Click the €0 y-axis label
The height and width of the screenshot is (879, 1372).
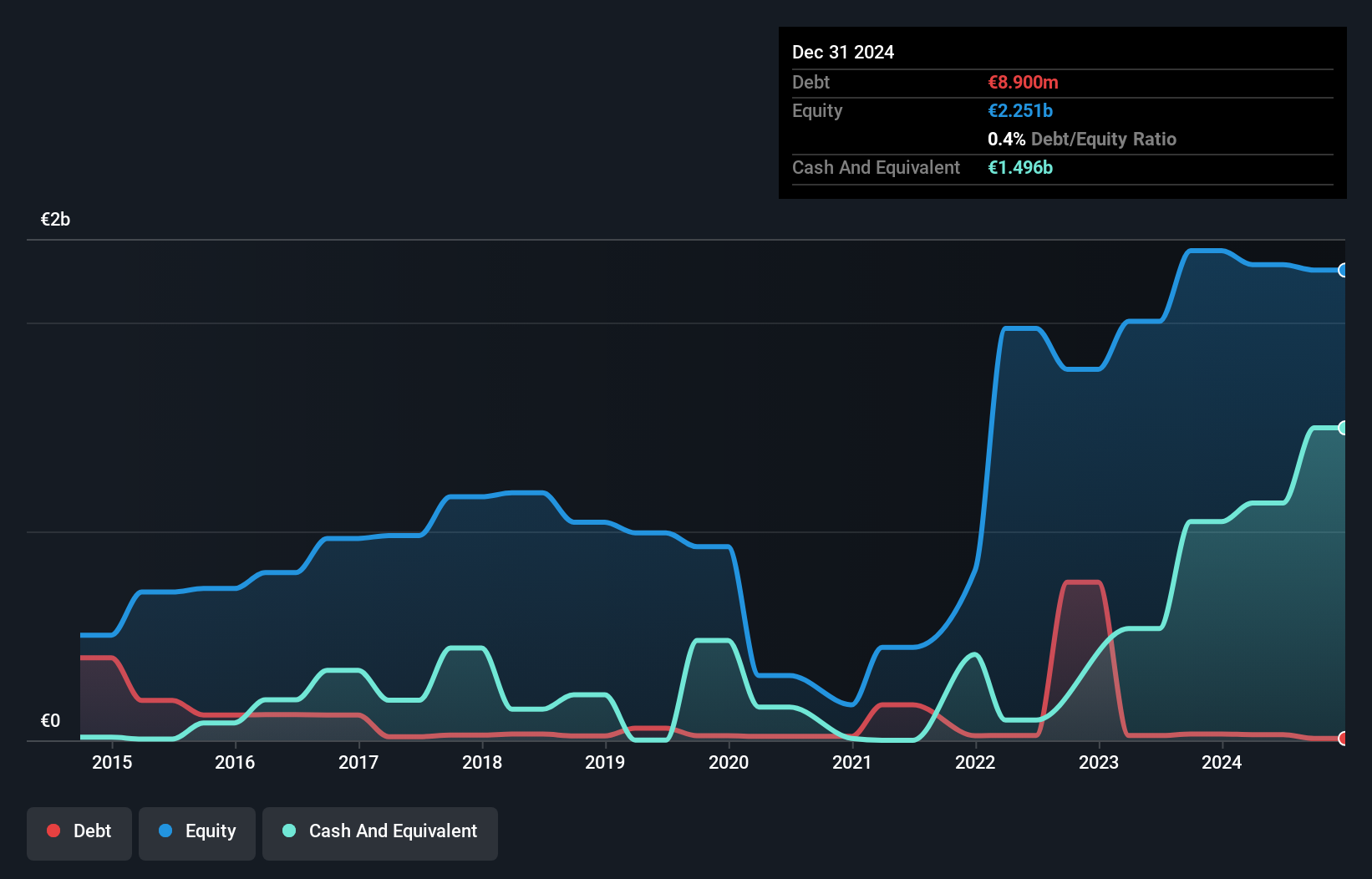(51, 720)
